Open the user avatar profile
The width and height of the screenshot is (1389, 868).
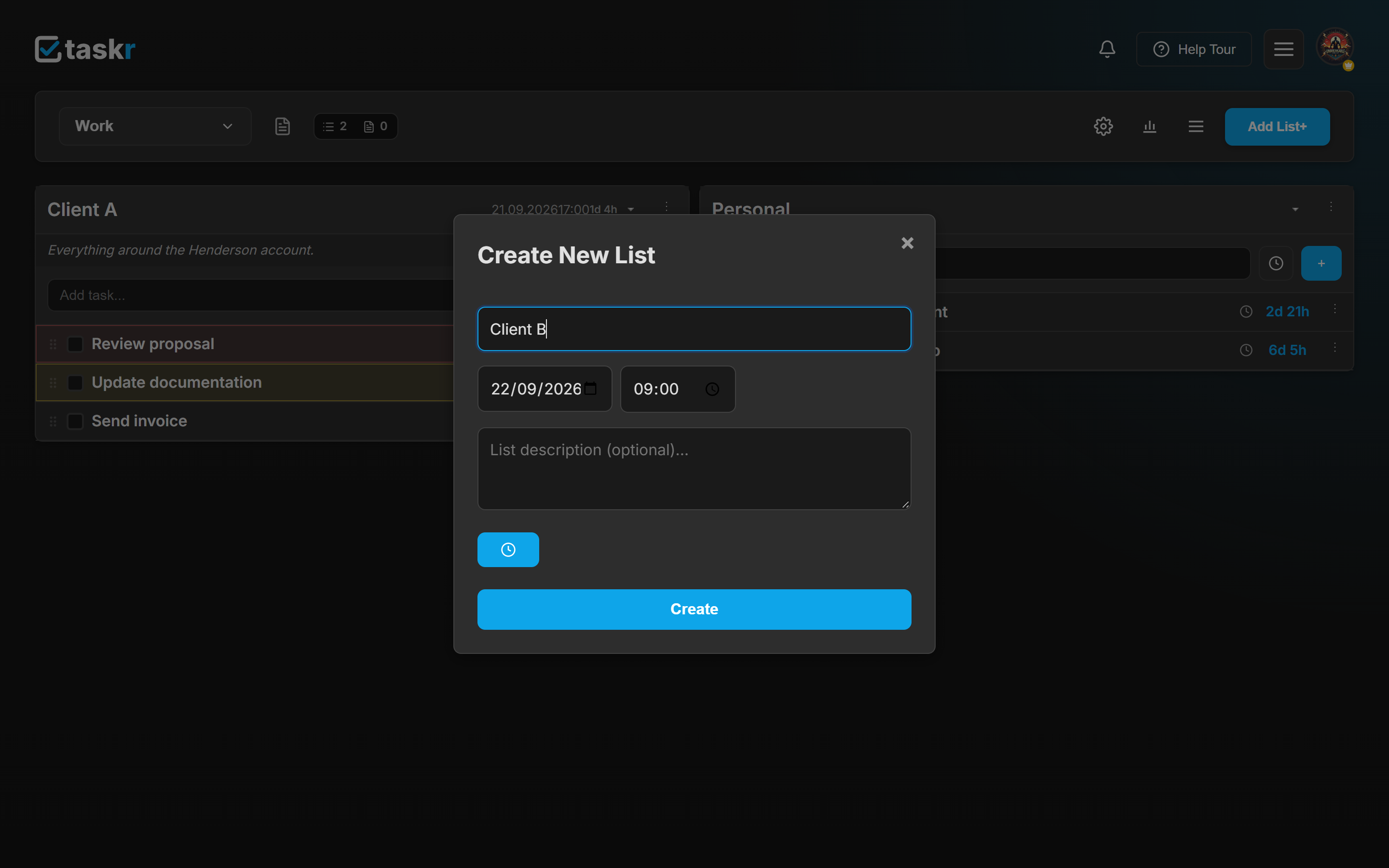(x=1335, y=47)
